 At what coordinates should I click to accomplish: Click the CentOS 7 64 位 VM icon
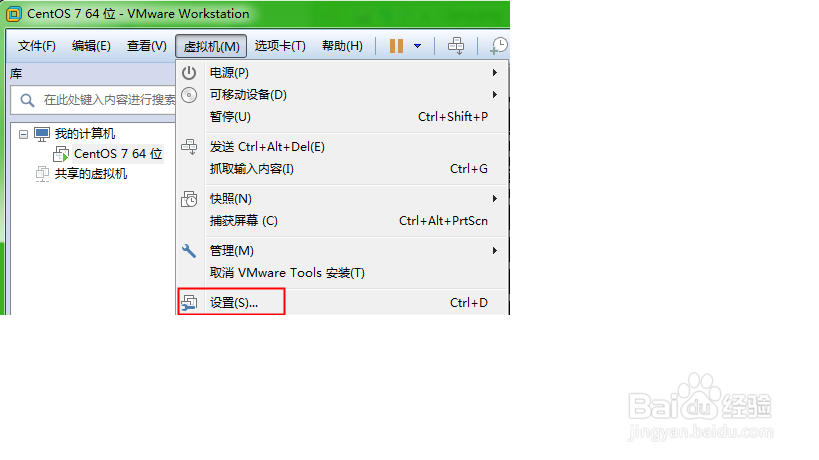[61, 154]
